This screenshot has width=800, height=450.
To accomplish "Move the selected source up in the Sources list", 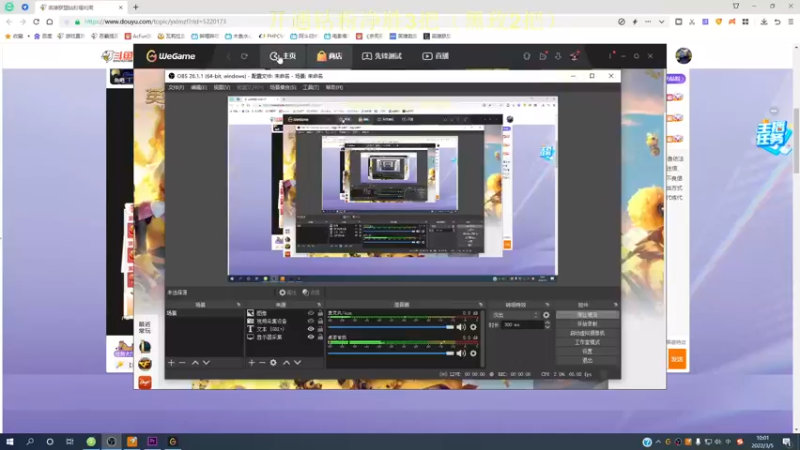I will coord(286,362).
